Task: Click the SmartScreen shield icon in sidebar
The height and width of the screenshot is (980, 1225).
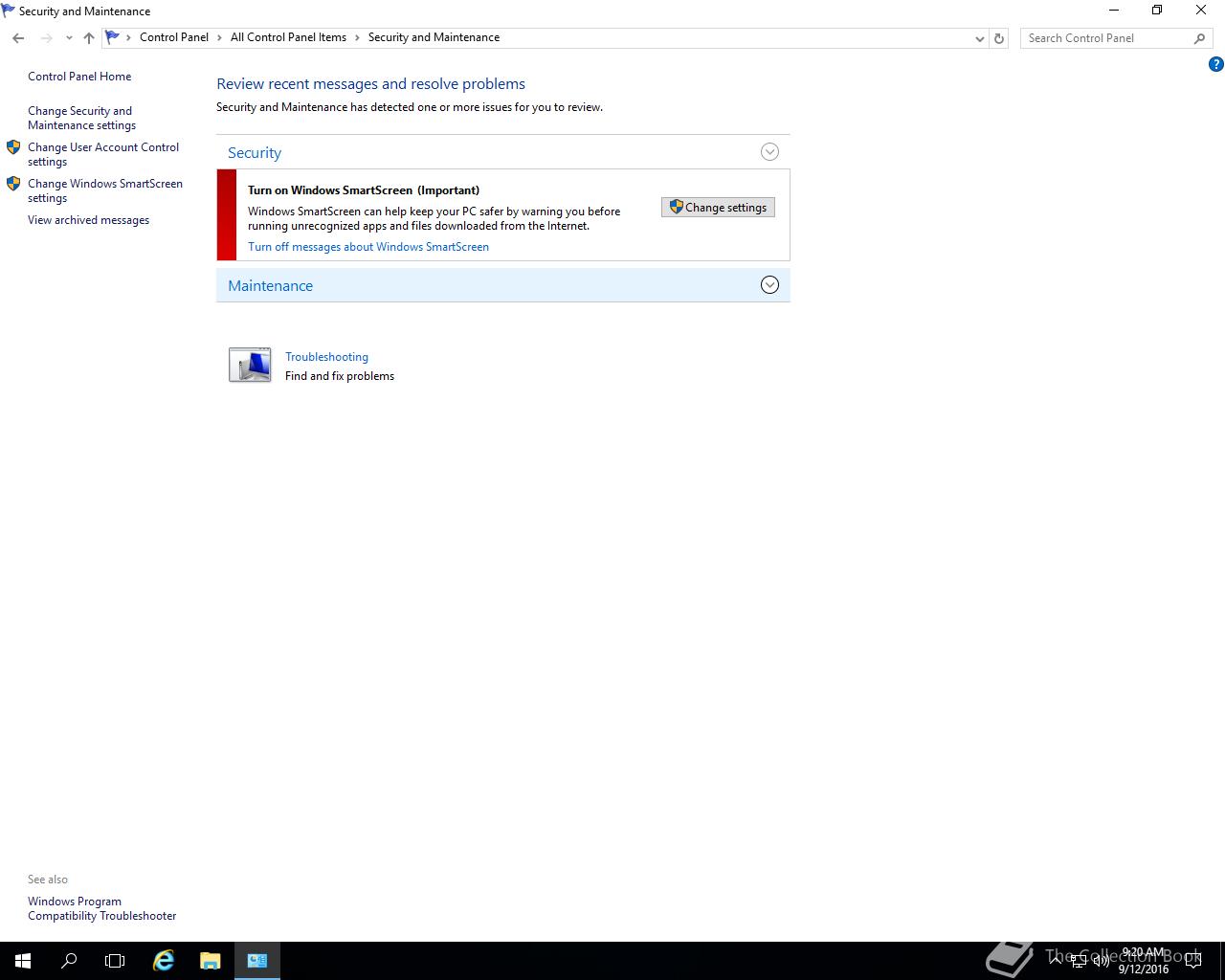Action: pyautogui.click(x=13, y=184)
